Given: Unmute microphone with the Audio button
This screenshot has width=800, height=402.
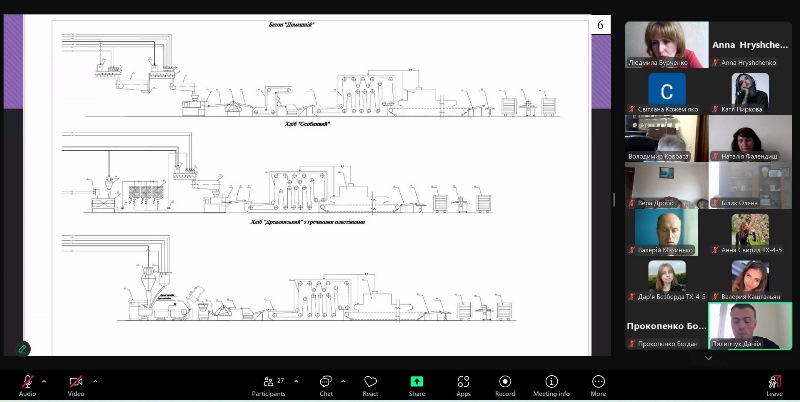Looking at the screenshot, I should click(x=27, y=386).
